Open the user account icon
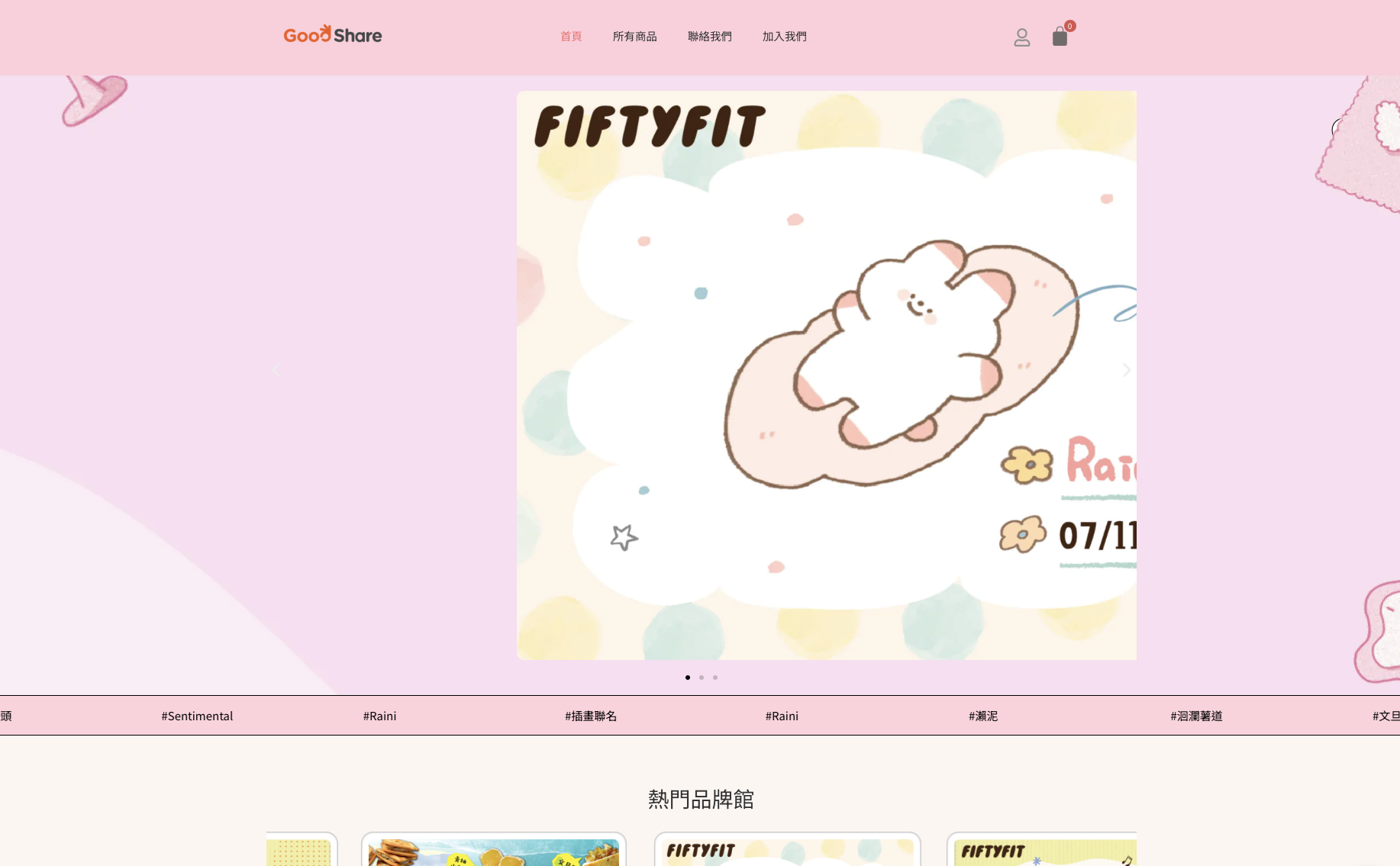This screenshot has height=866, width=1400. 1021,37
